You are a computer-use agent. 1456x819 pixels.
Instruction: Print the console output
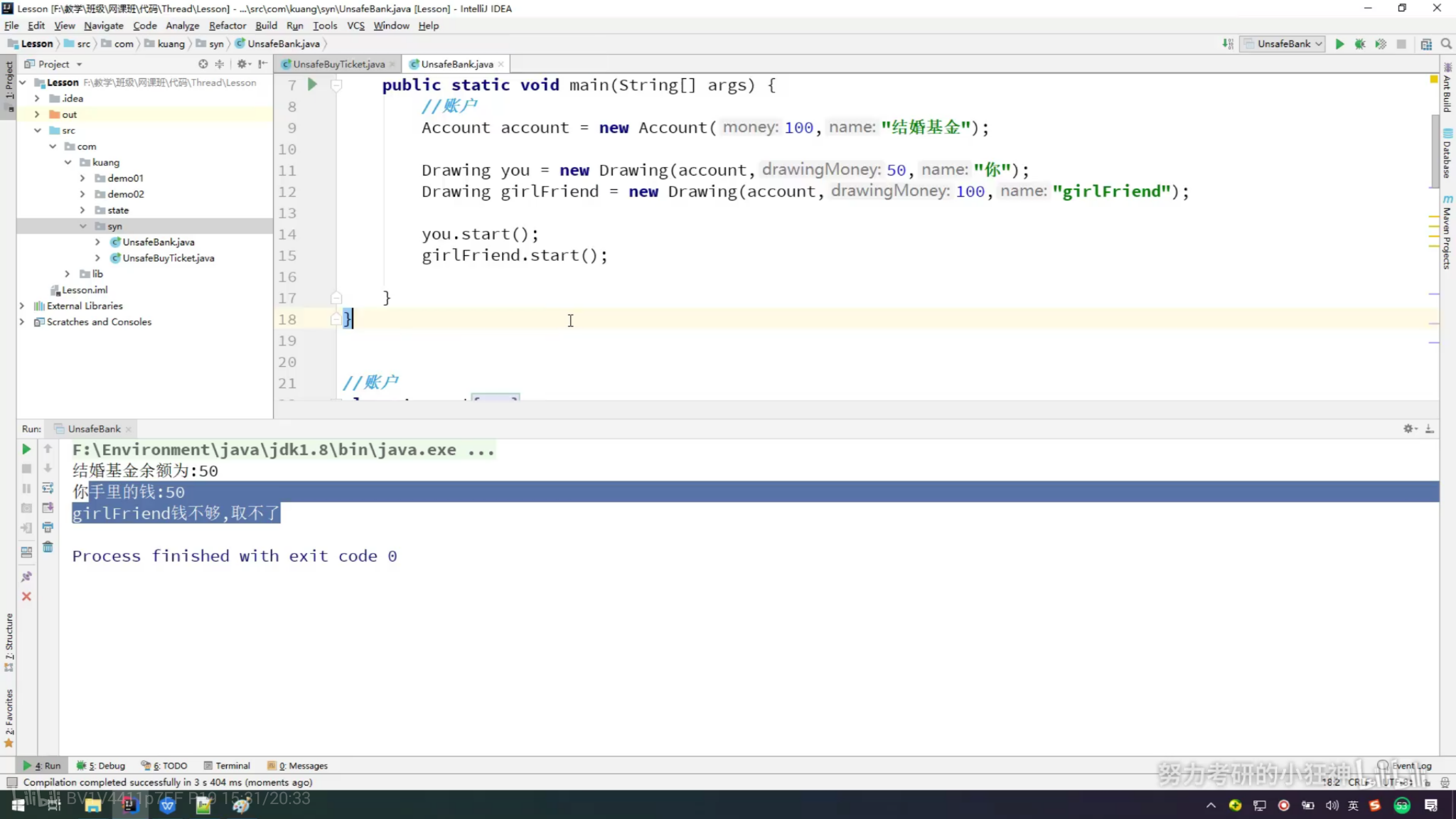coord(48,528)
